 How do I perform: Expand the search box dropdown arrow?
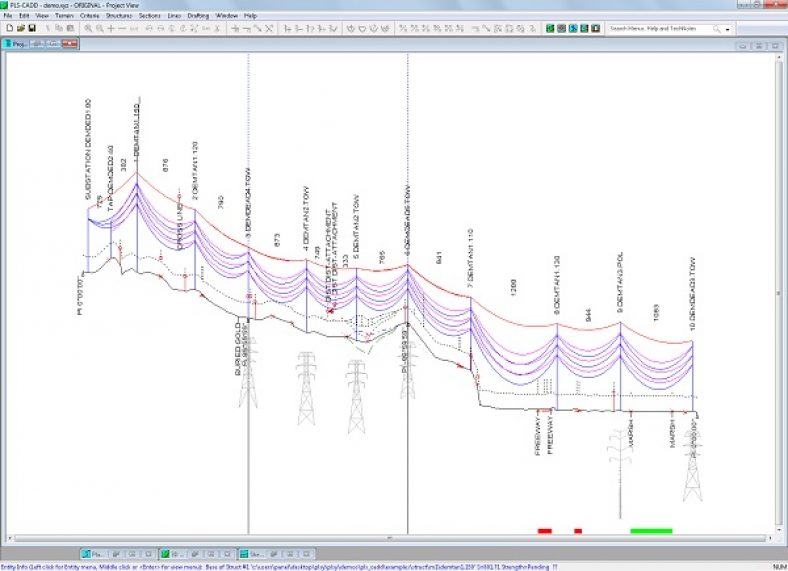point(728,29)
